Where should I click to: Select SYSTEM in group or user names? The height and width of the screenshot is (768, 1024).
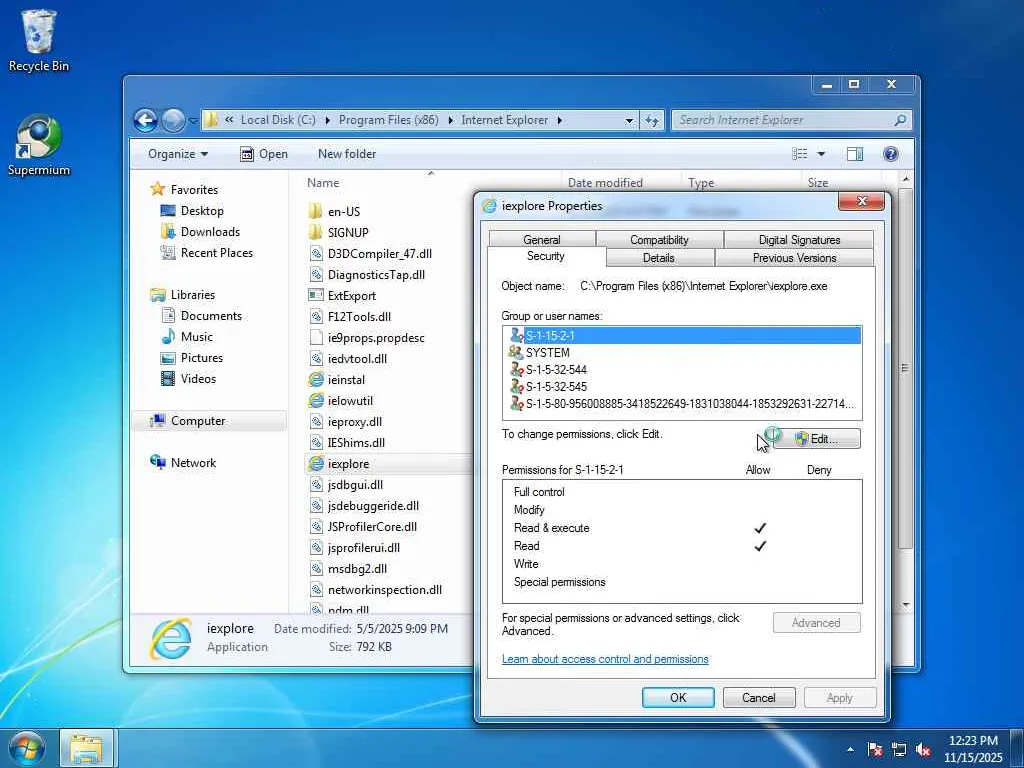[682, 353]
